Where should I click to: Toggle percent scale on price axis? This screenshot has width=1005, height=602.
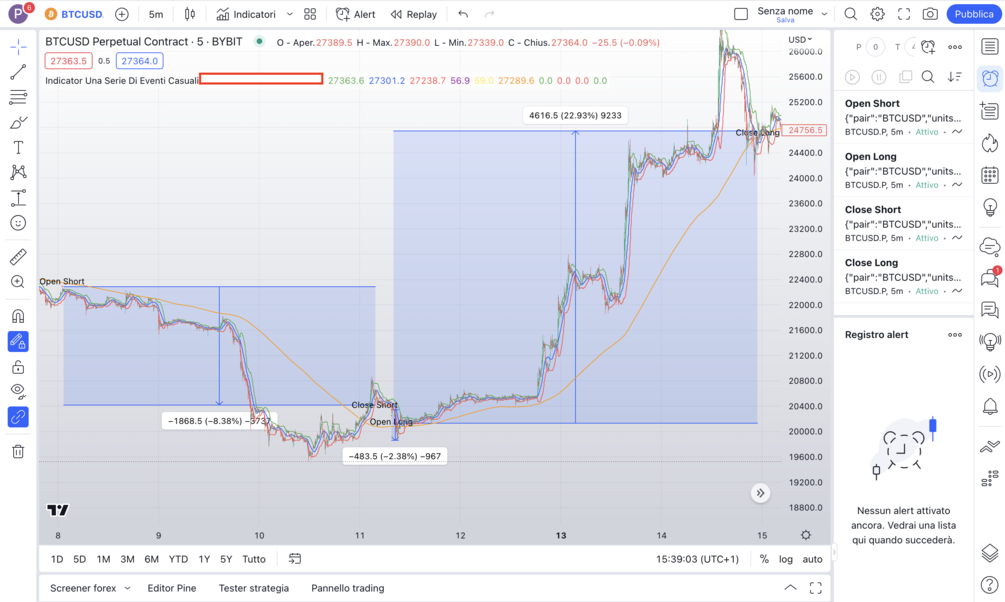[764, 559]
